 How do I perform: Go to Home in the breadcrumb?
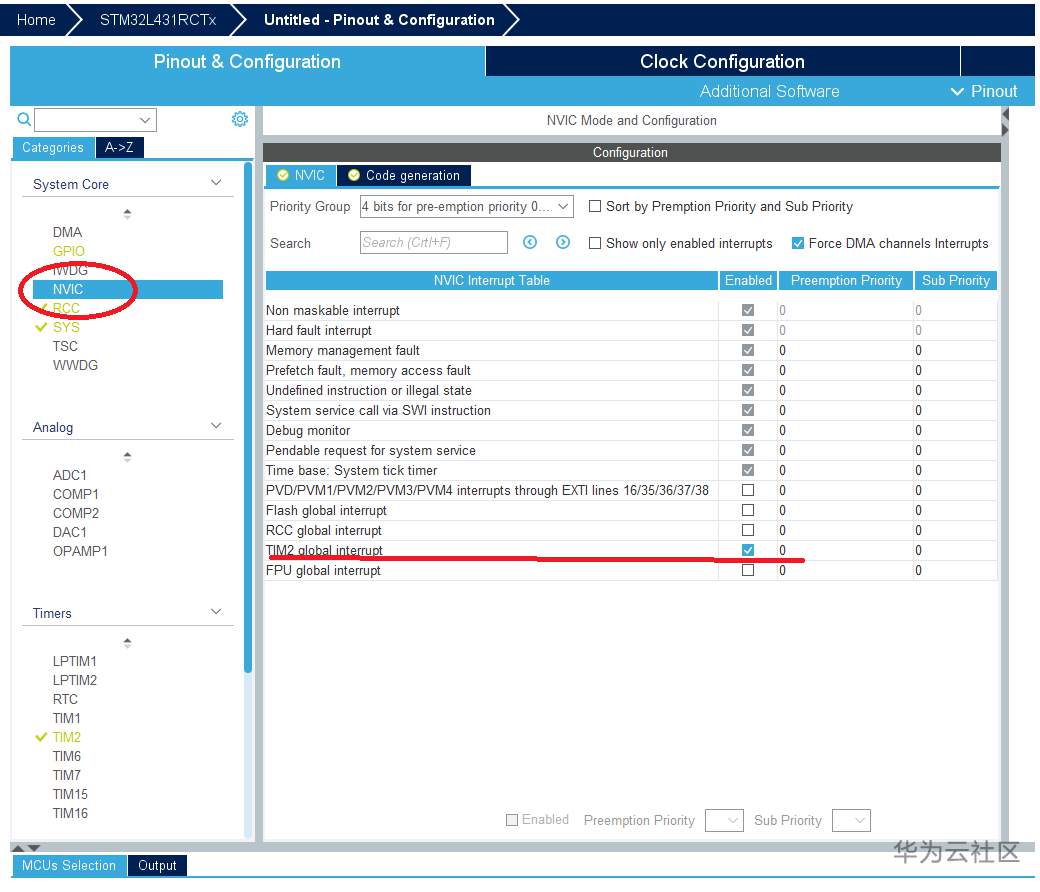[36, 20]
